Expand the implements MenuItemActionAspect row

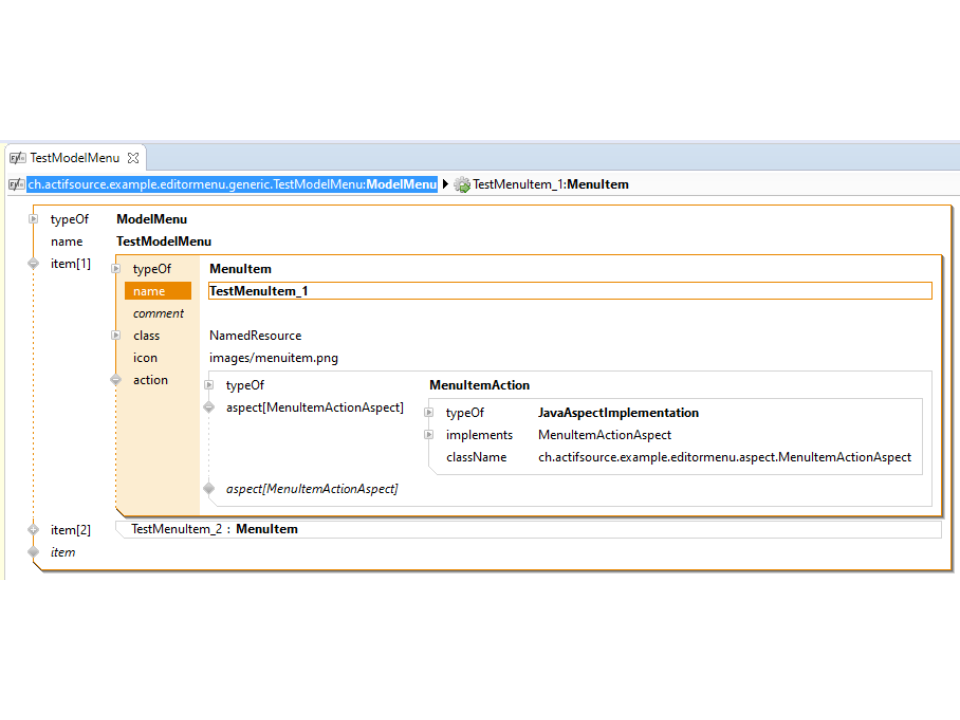coord(428,435)
